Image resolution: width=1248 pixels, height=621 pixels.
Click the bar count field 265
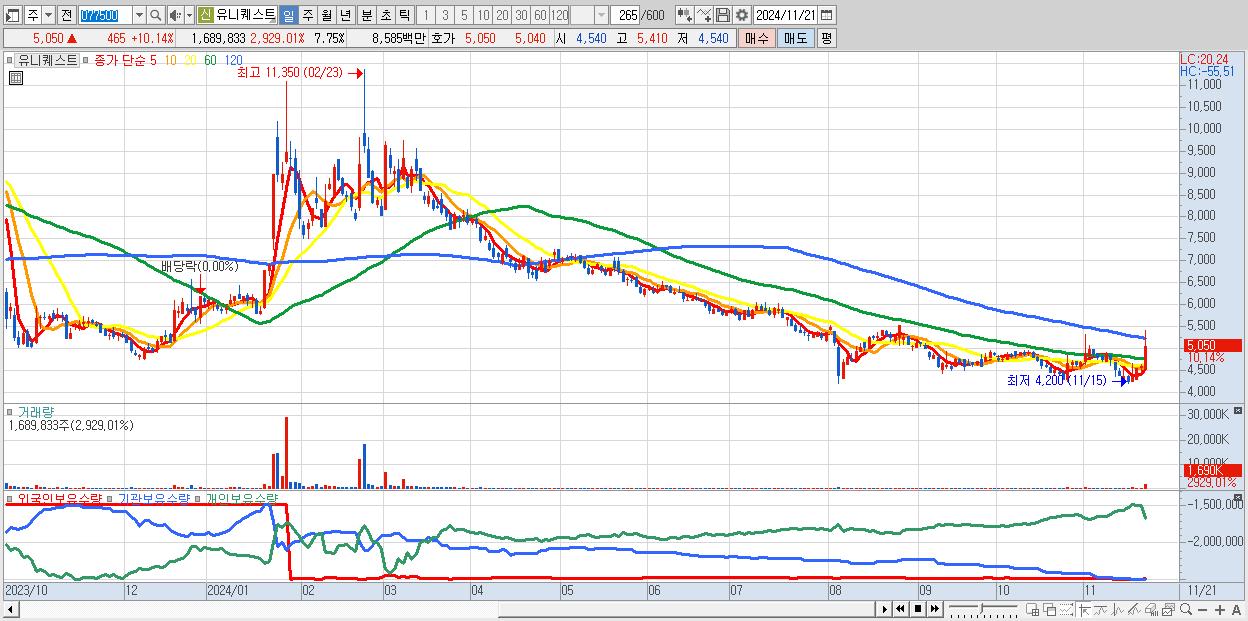pos(625,15)
